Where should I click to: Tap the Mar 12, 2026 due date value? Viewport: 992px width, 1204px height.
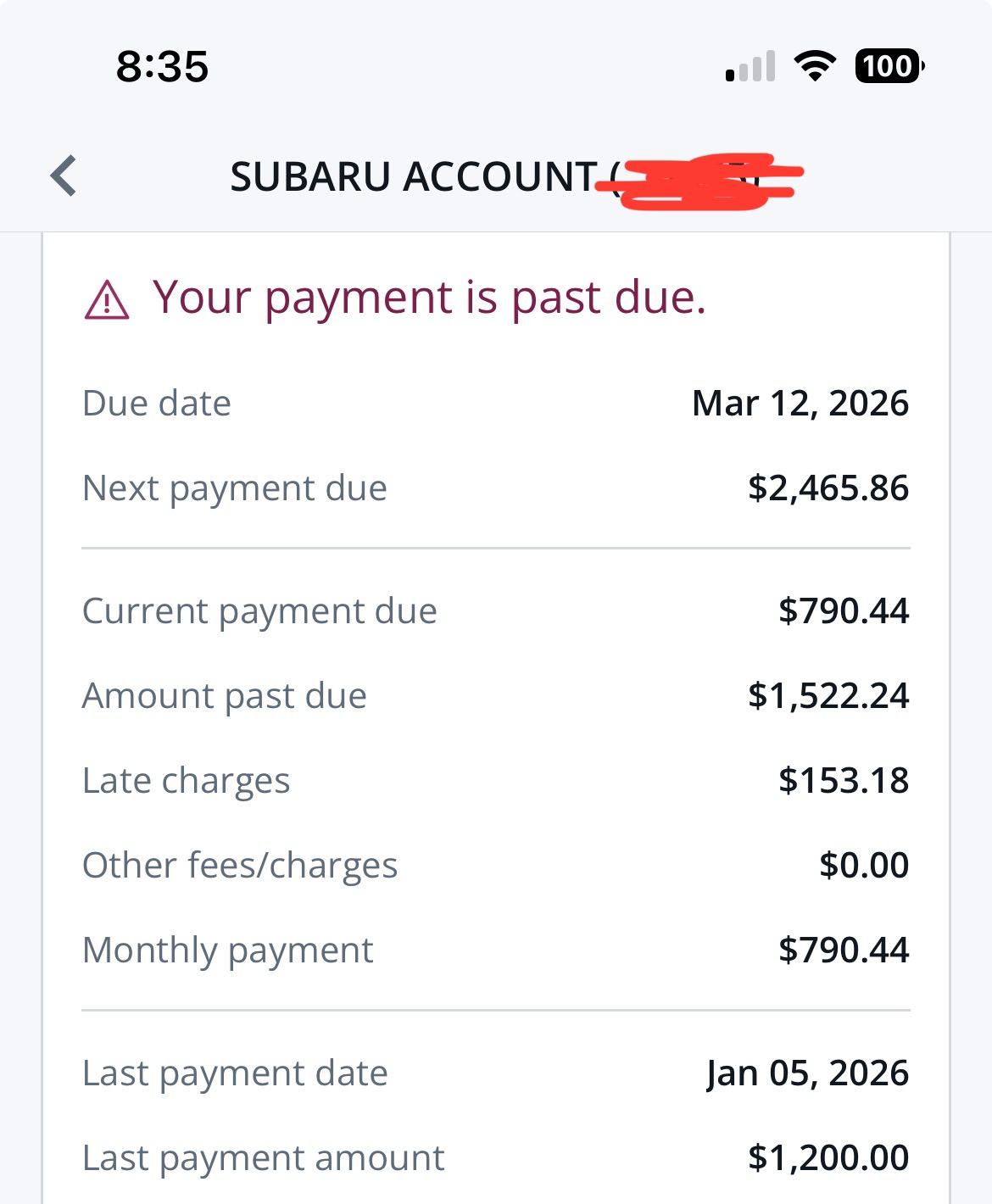pyautogui.click(x=800, y=404)
